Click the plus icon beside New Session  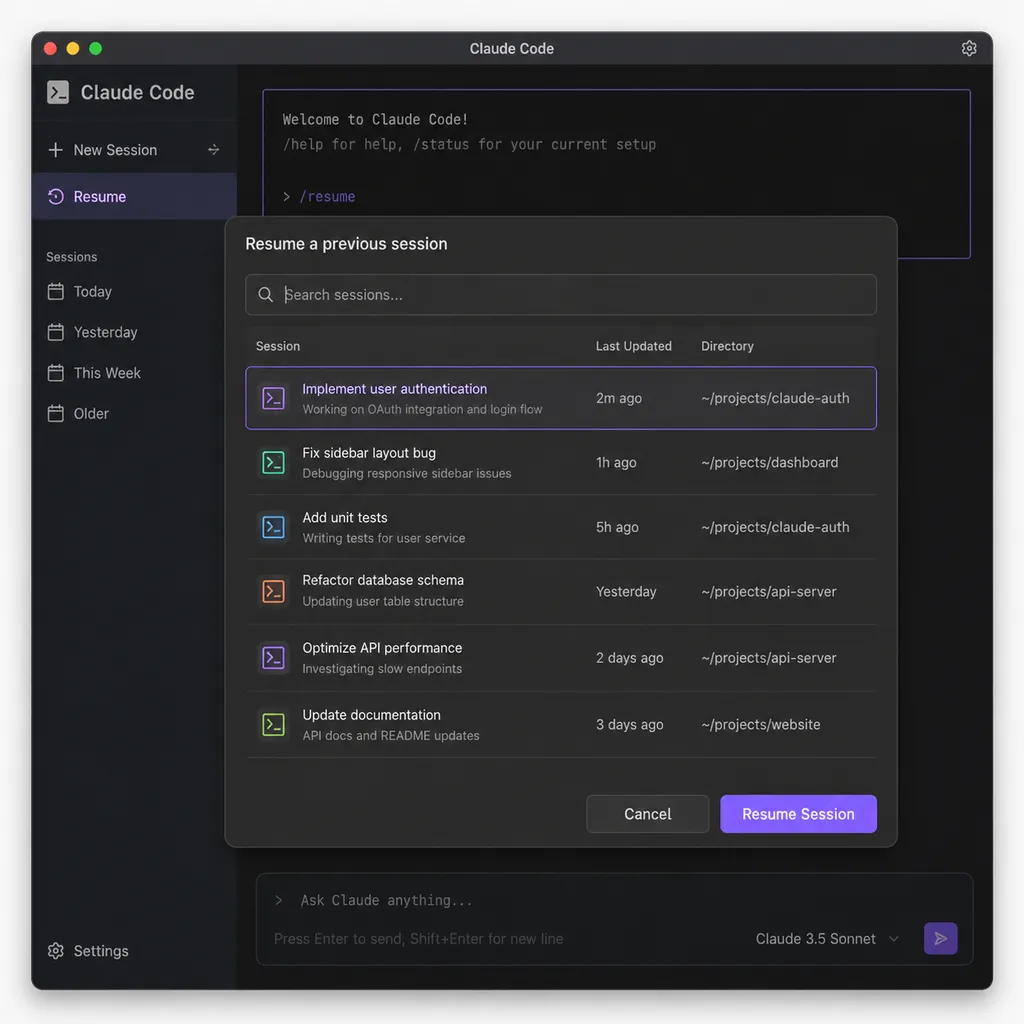tap(56, 150)
